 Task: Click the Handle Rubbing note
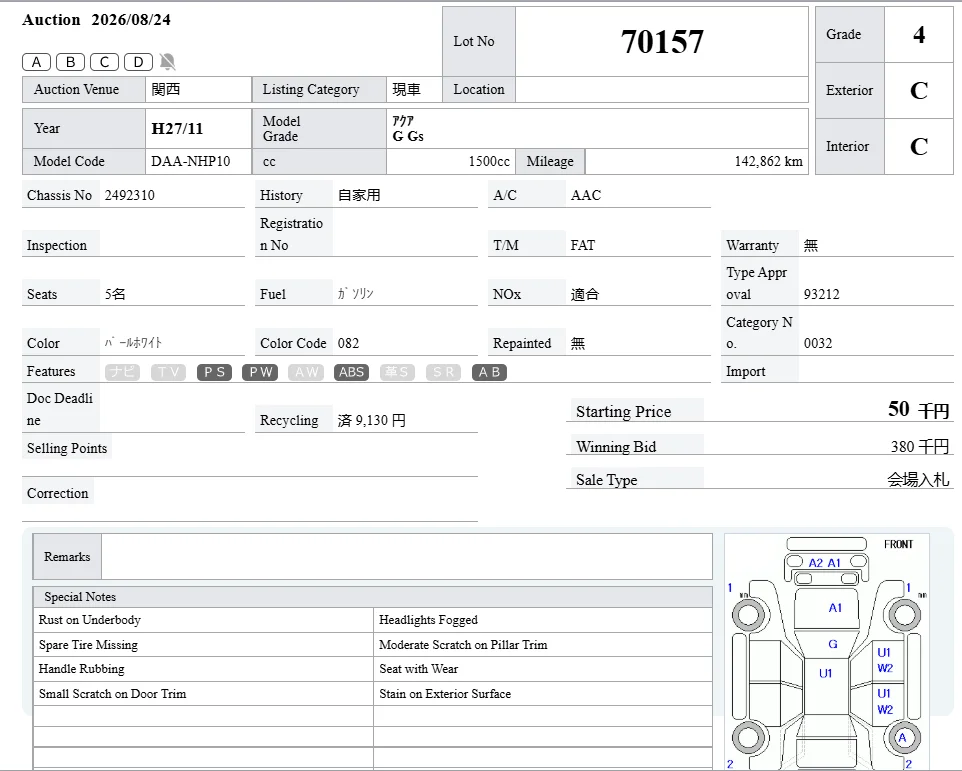tap(82, 669)
